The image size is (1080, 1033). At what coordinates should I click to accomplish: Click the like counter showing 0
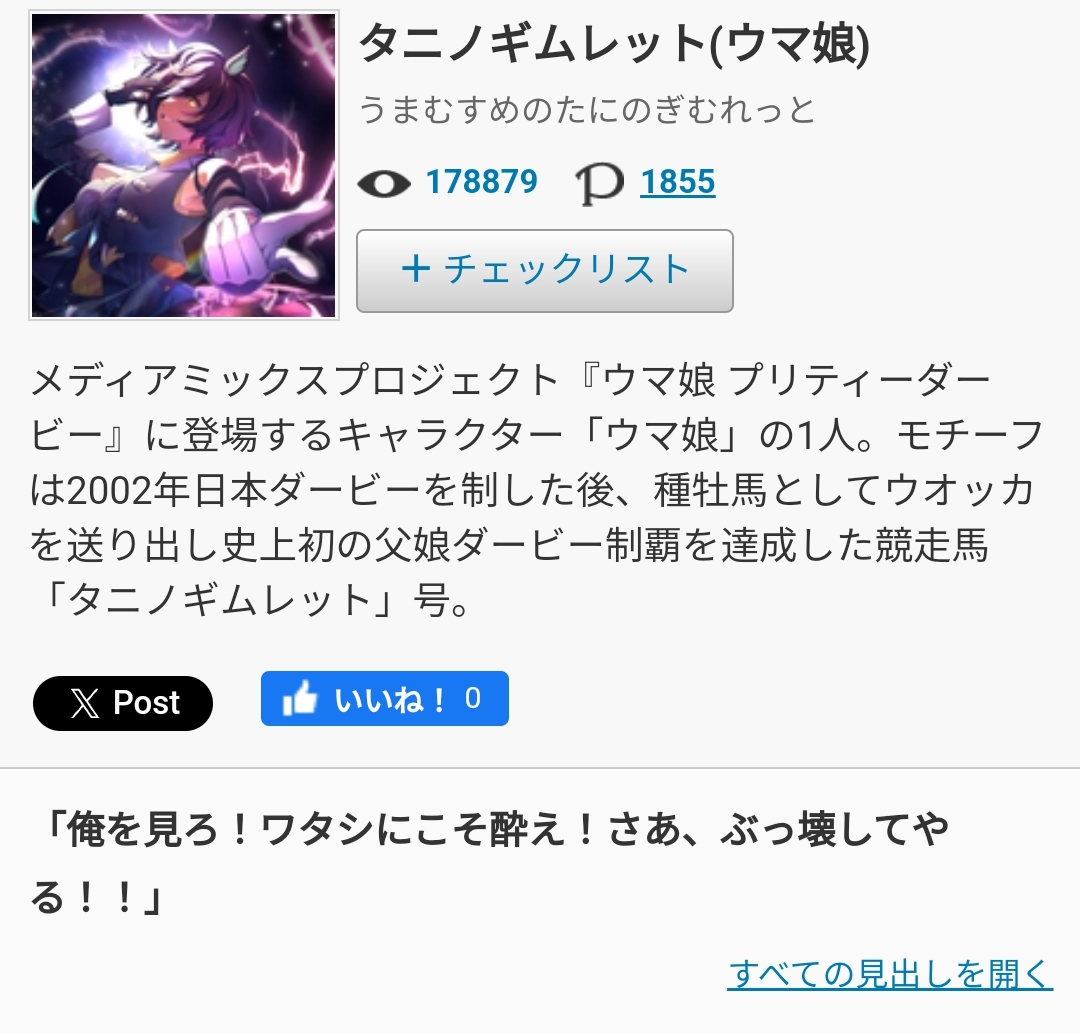pyautogui.click(x=473, y=698)
